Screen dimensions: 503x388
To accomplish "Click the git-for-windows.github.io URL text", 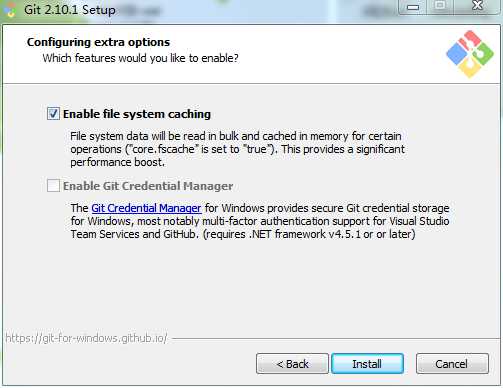I will [86, 338].
